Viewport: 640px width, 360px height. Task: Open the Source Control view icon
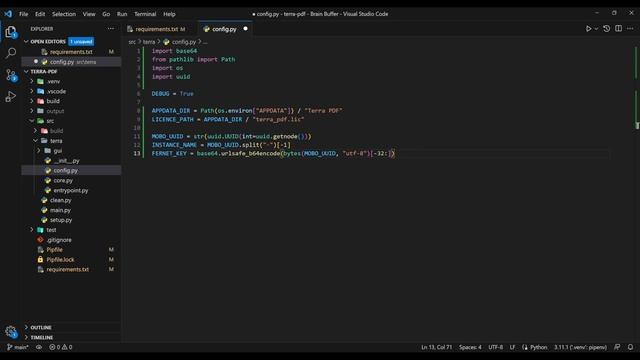11,75
